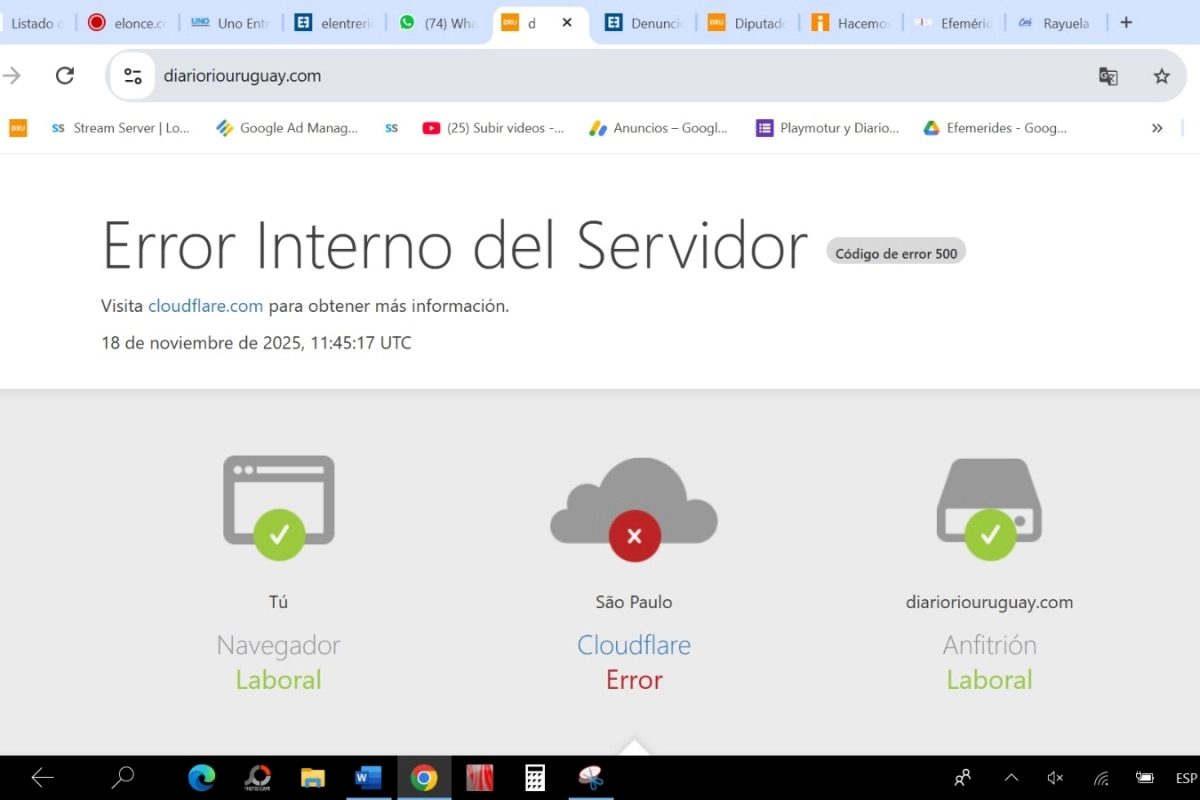Open Microsoft Word from the taskbar
The height and width of the screenshot is (800, 1200).
tap(368, 777)
